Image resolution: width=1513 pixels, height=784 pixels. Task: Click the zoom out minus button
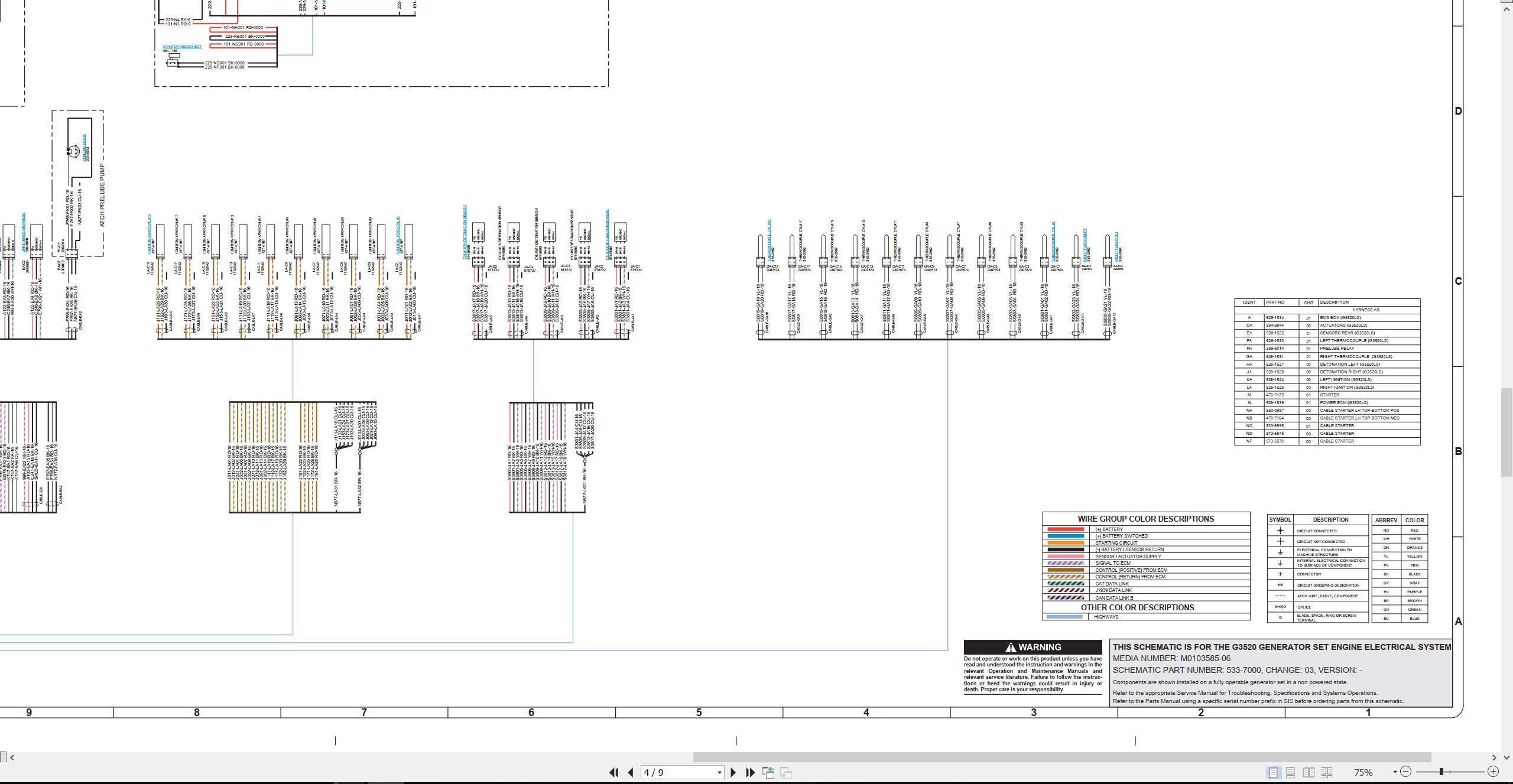click(1405, 772)
